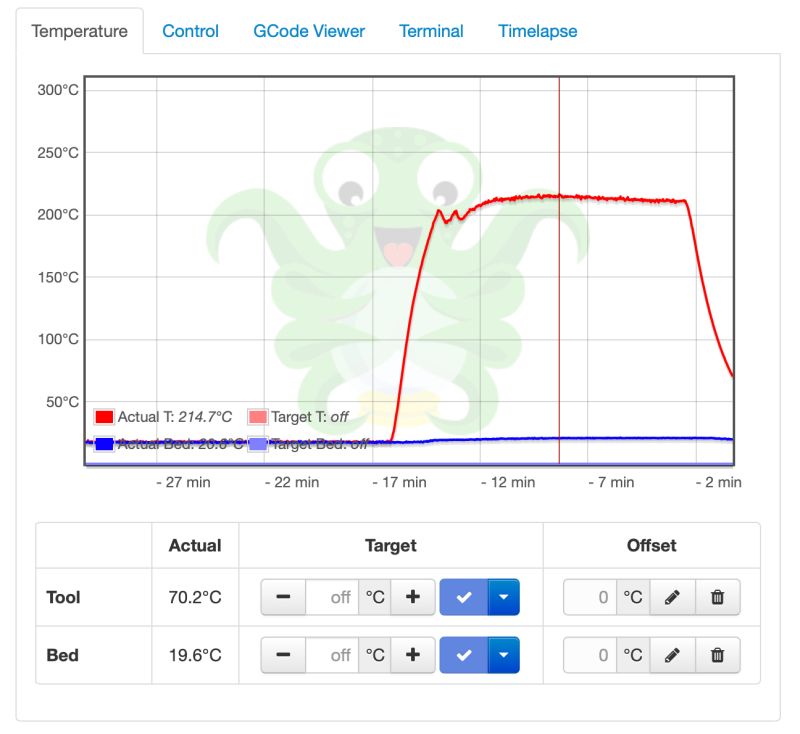Switch to the Control tab
Screen dimensions: 800x734
[190, 31]
